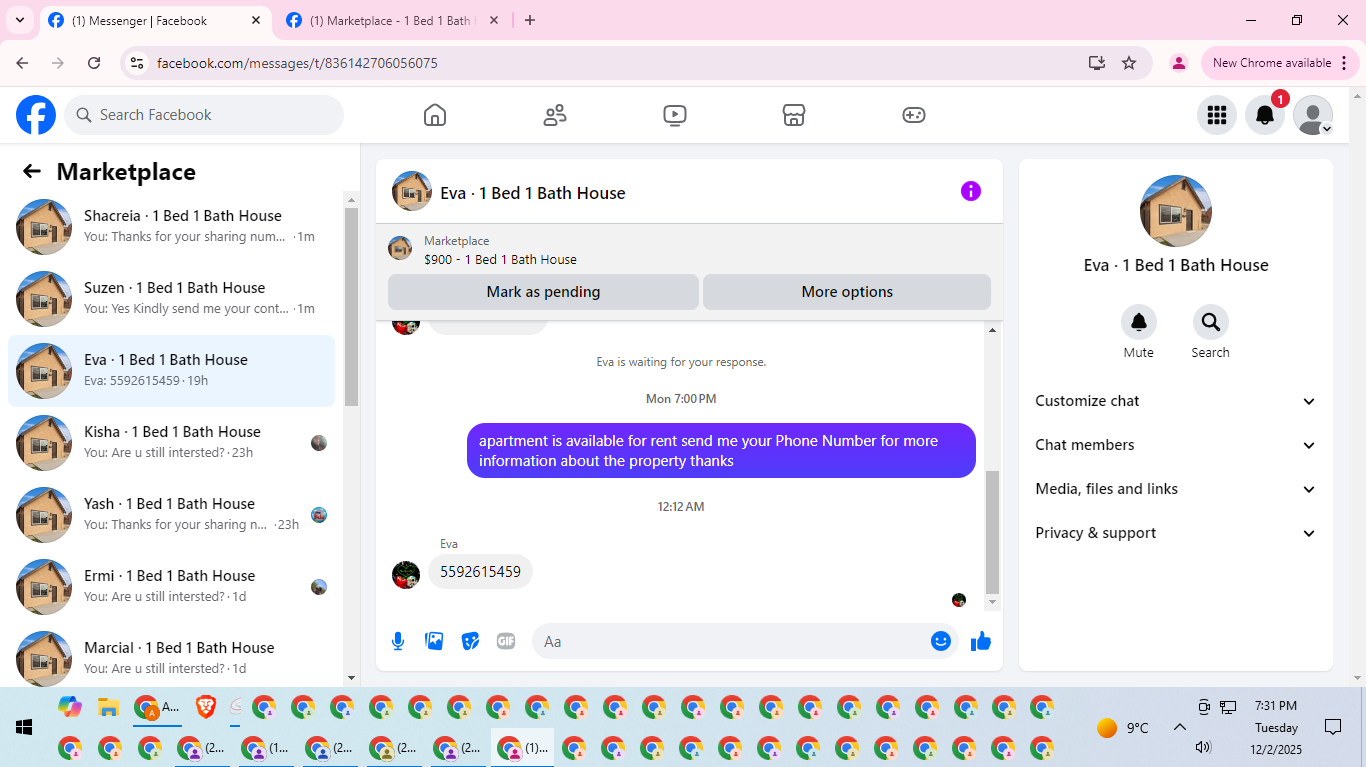The width and height of the screenshot is (1366, 767).
Task: Open Chrome tab search dropdown arrow
Action: 19,20
